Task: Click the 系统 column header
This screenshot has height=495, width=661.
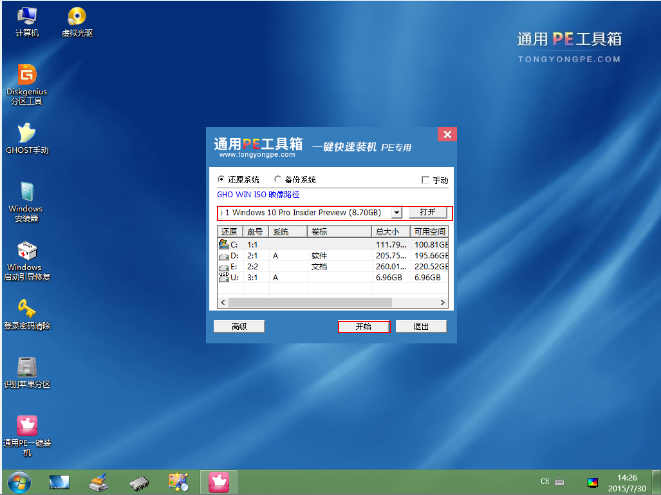Action: 288,231
